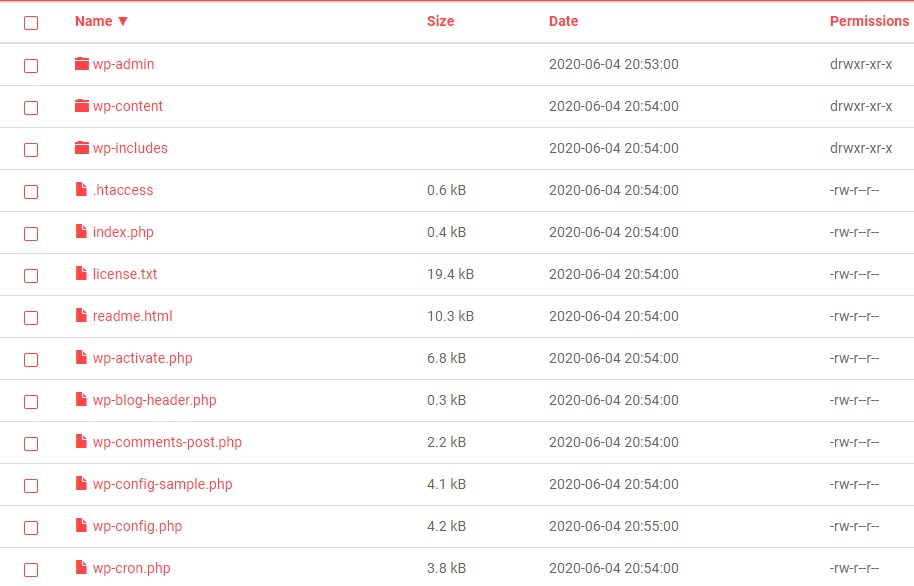Screen dimensions: 914x586
Task: Check the wp-activate.php checkbox
Action: click(31, 360)
